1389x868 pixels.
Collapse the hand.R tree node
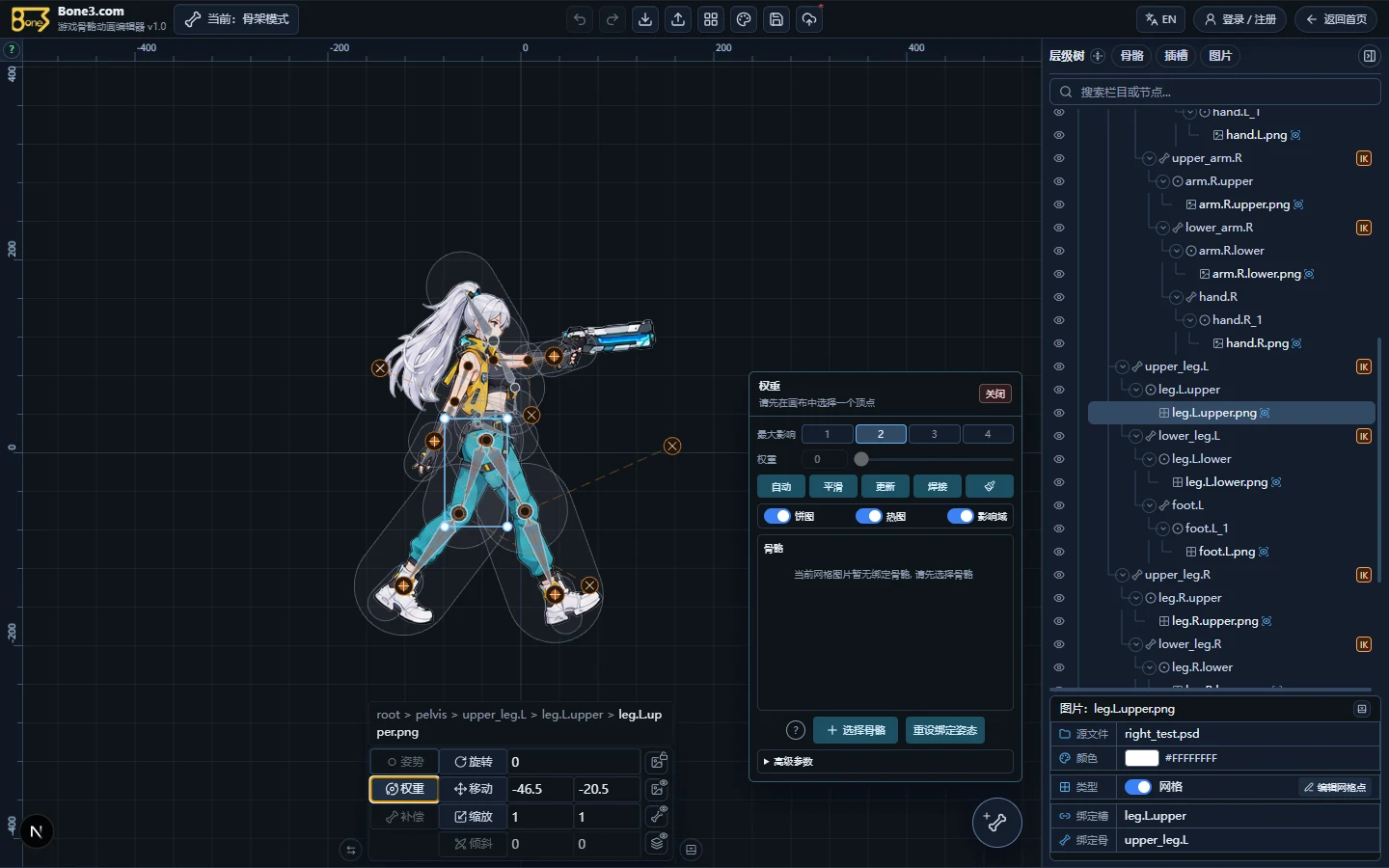(x=1177, y=297)
